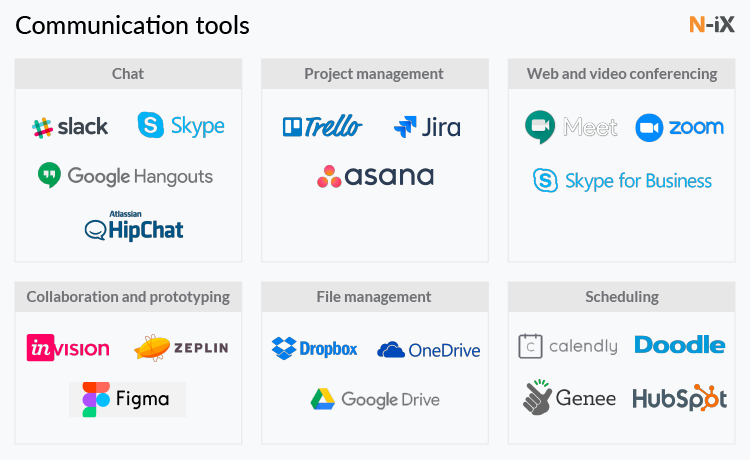Select the Collaboration and prototyping header
Screen dimensions: 750x460
128,297
